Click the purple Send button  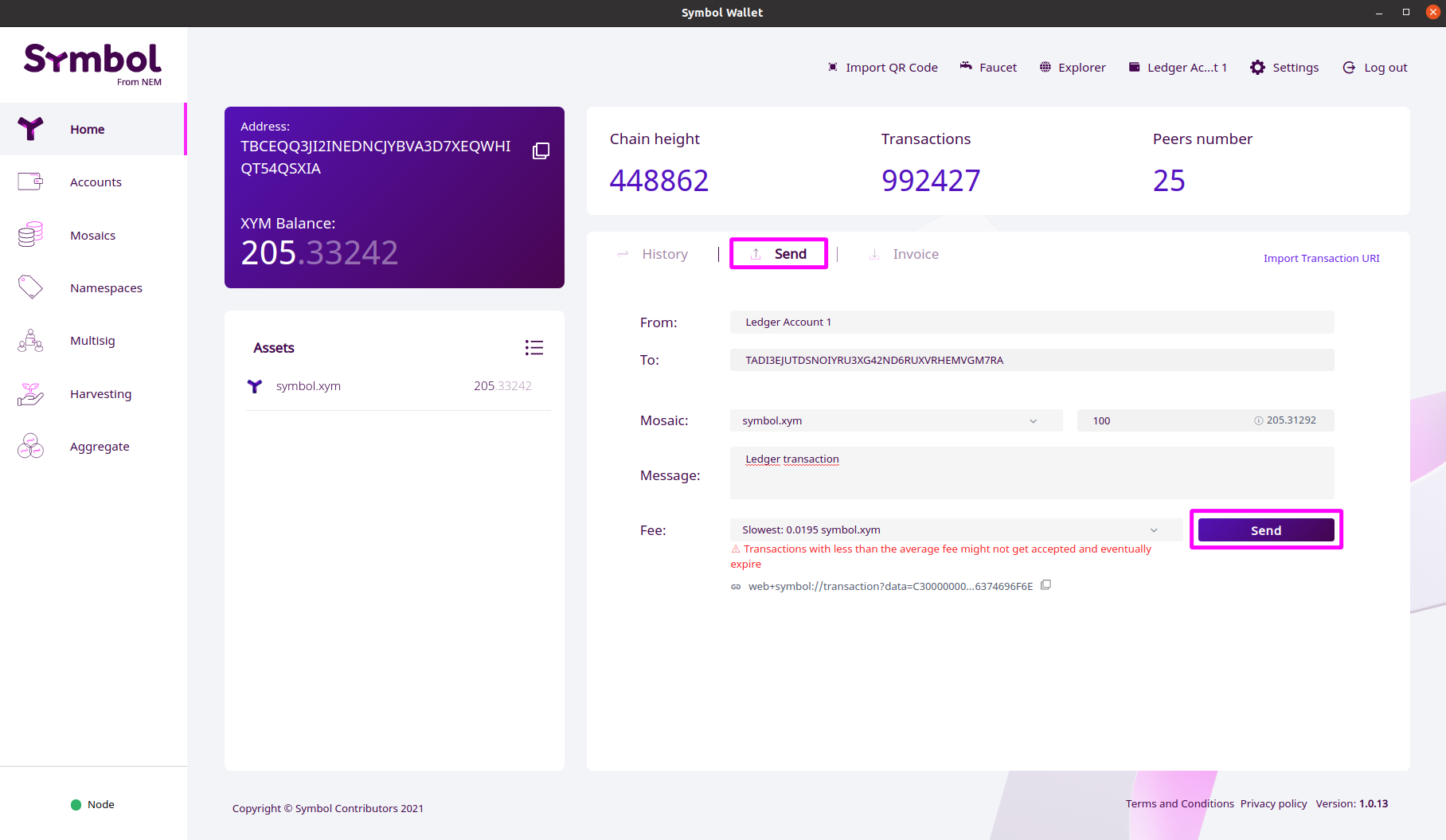pos(1266,530)
